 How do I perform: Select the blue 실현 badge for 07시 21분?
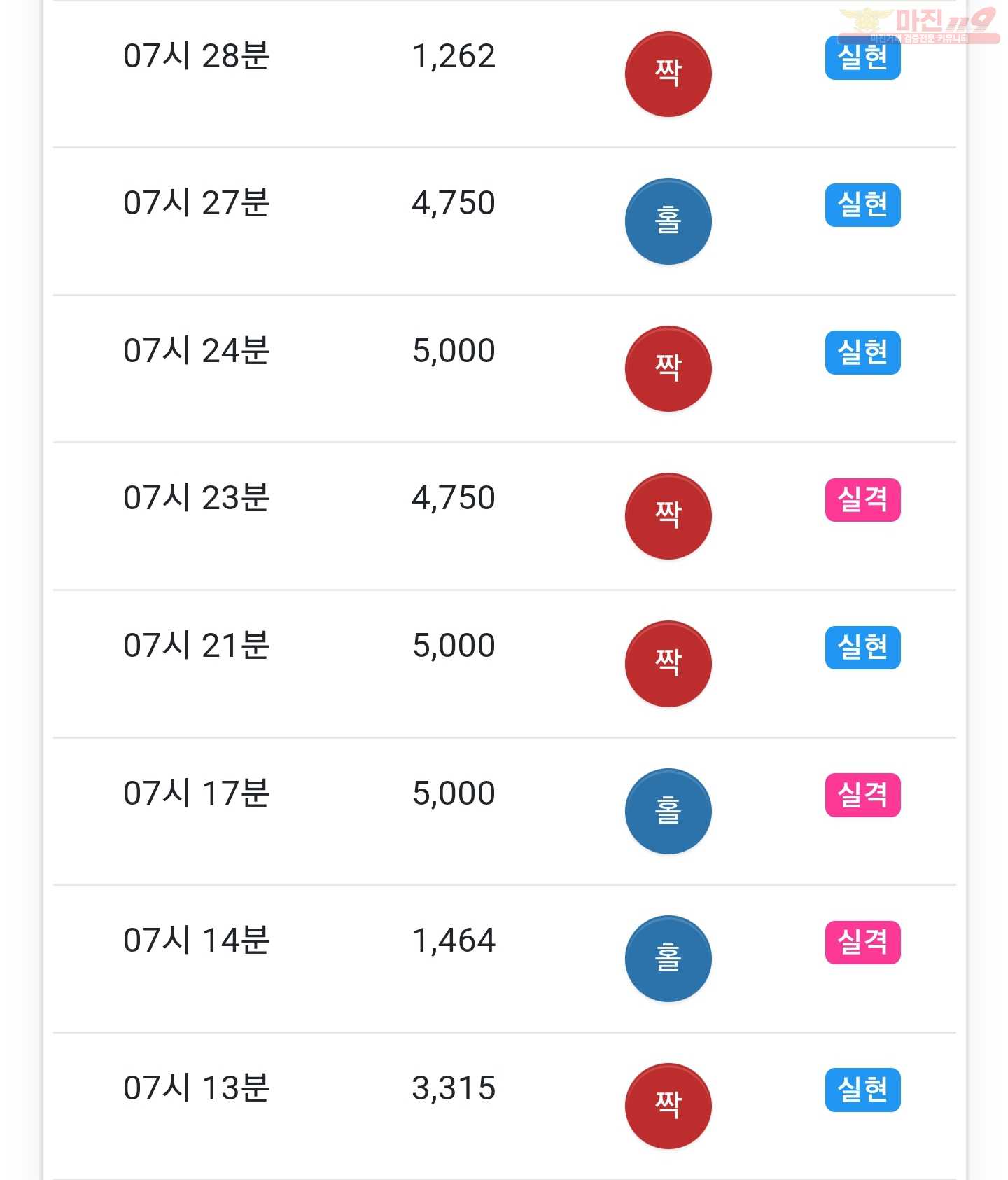[862, 648]
